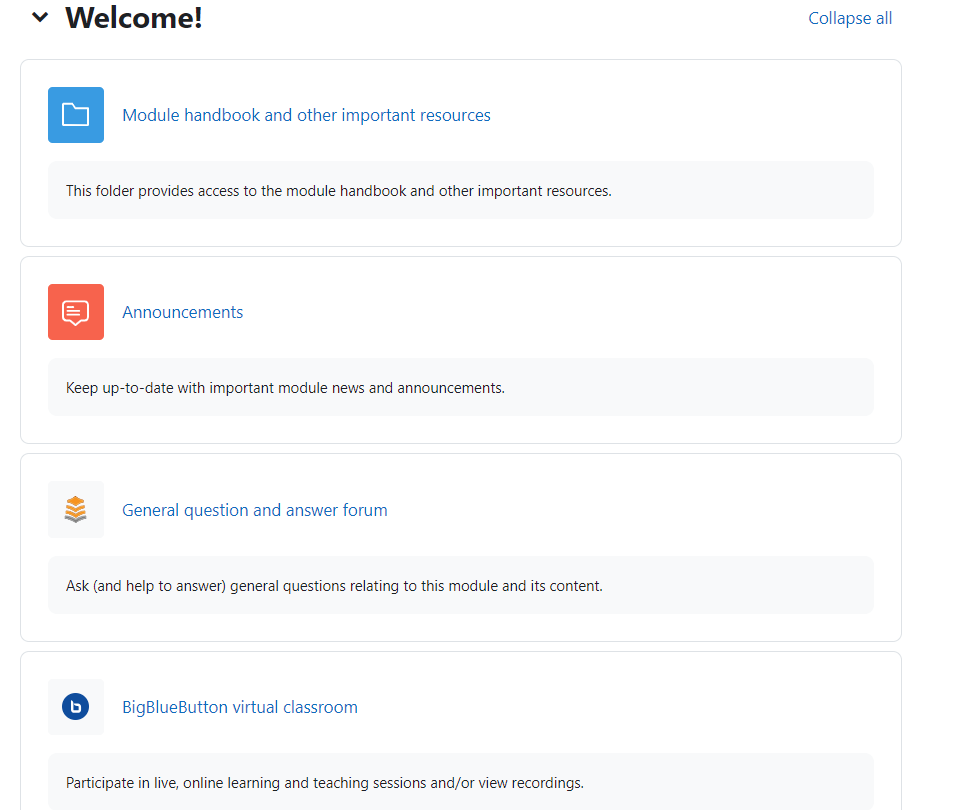Click the blue folder icon for Module handbook
This screenshot has height=810, width=975.
[76, 115]
